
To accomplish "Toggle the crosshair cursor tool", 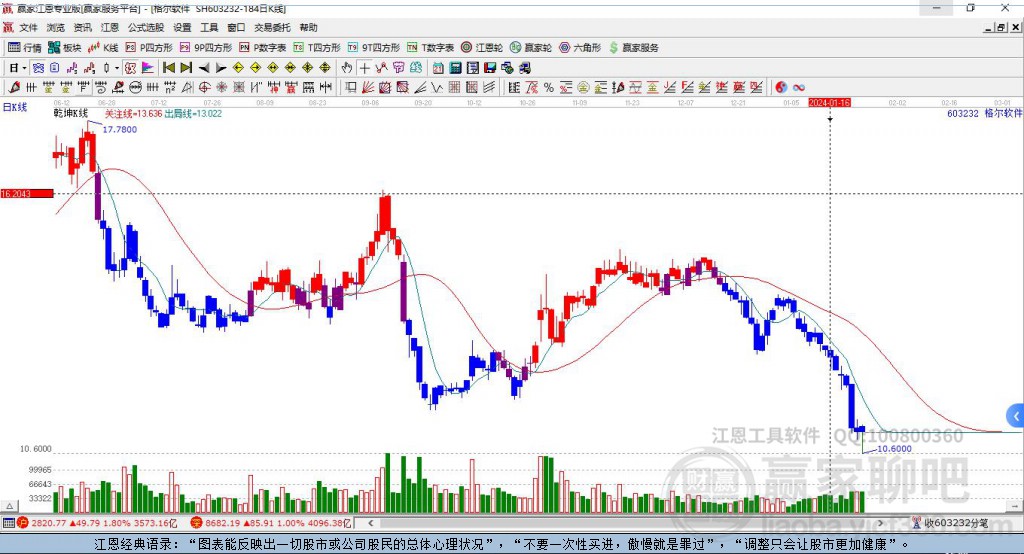I will [x=364, y=68].
